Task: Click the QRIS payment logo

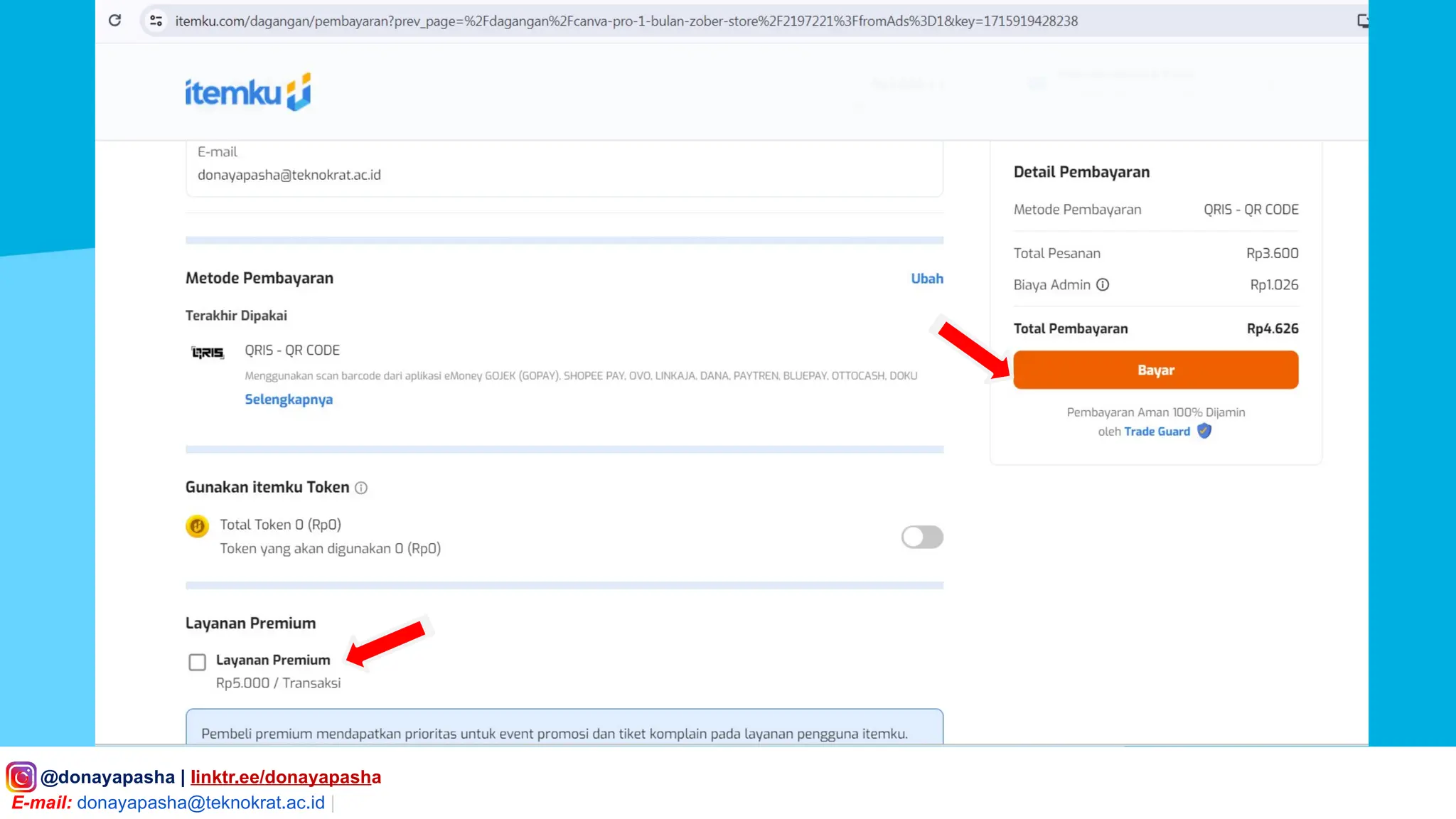Action: pyautogui.click(x=208, y=353)
